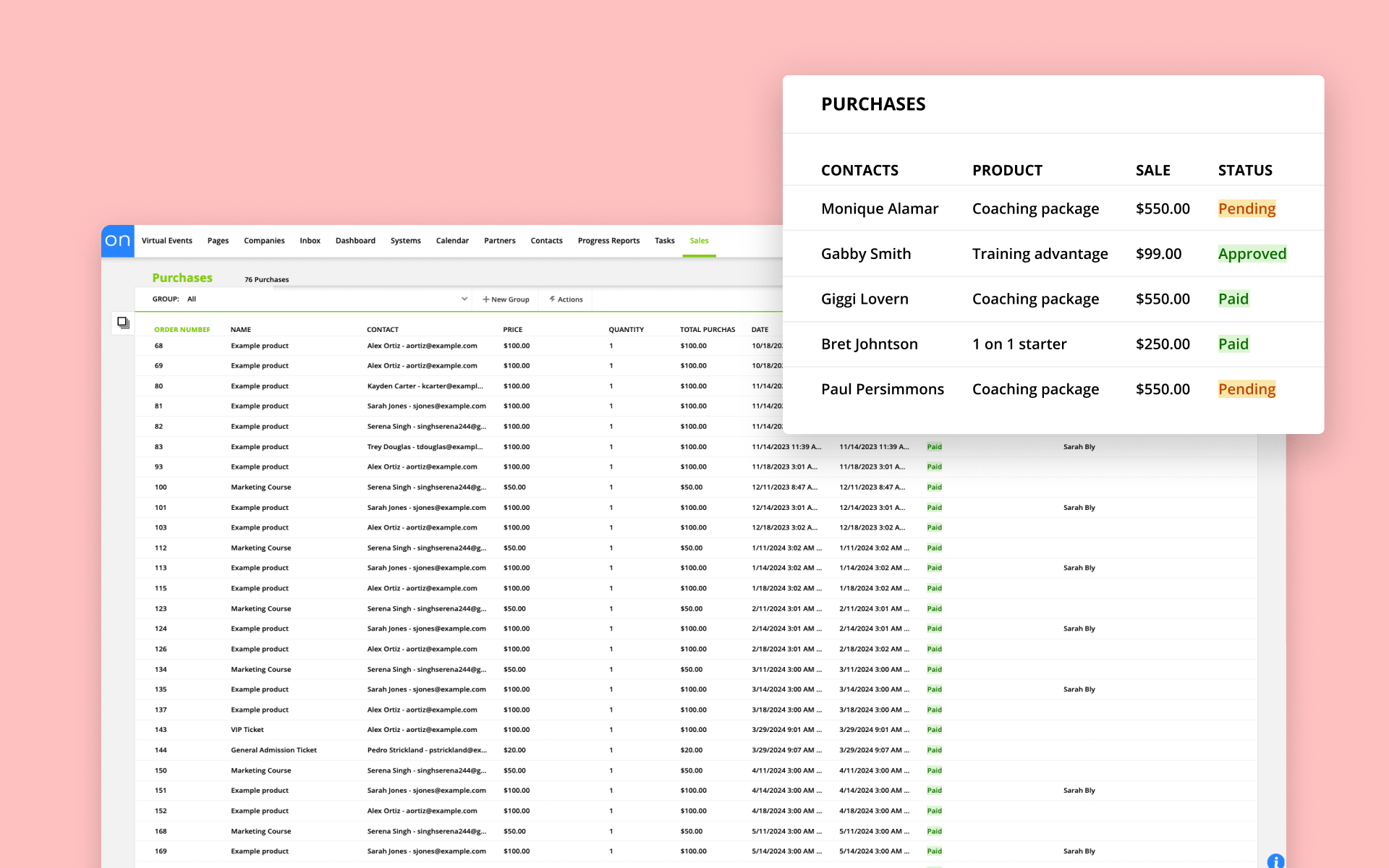Click the lightning bolt Actions icon
Image resolution: width=1389 pixels, height=868 pixels.
click(x=552, y=299)
